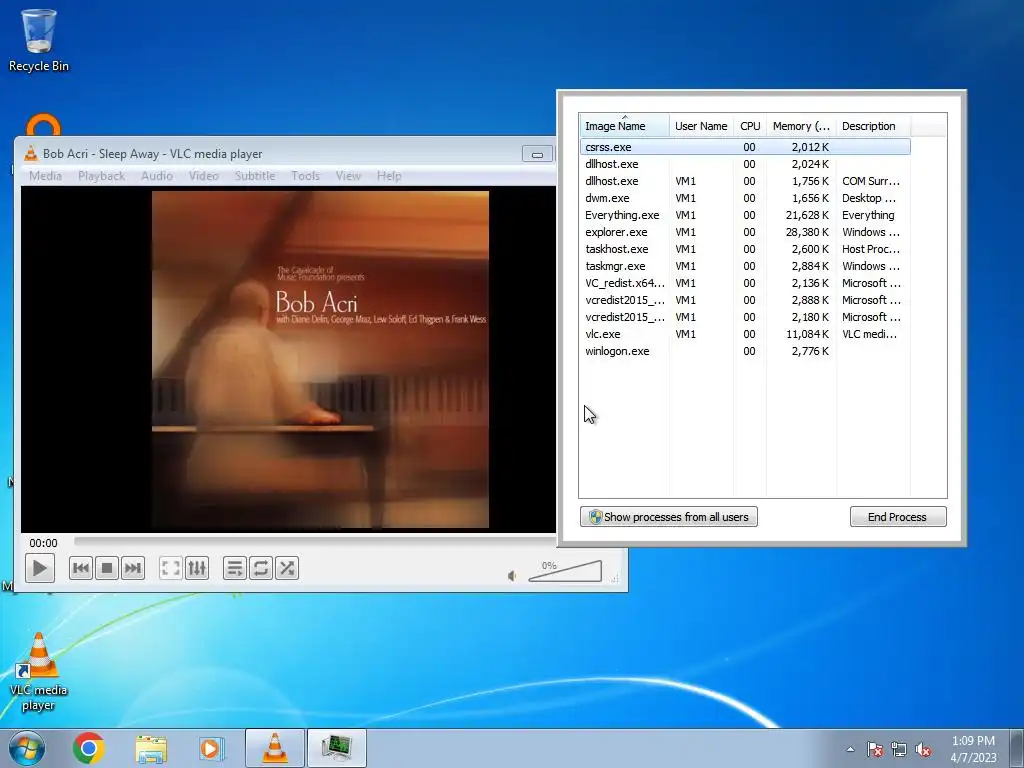Select vcredist2015 row with 2,888 K

[745, 300]
